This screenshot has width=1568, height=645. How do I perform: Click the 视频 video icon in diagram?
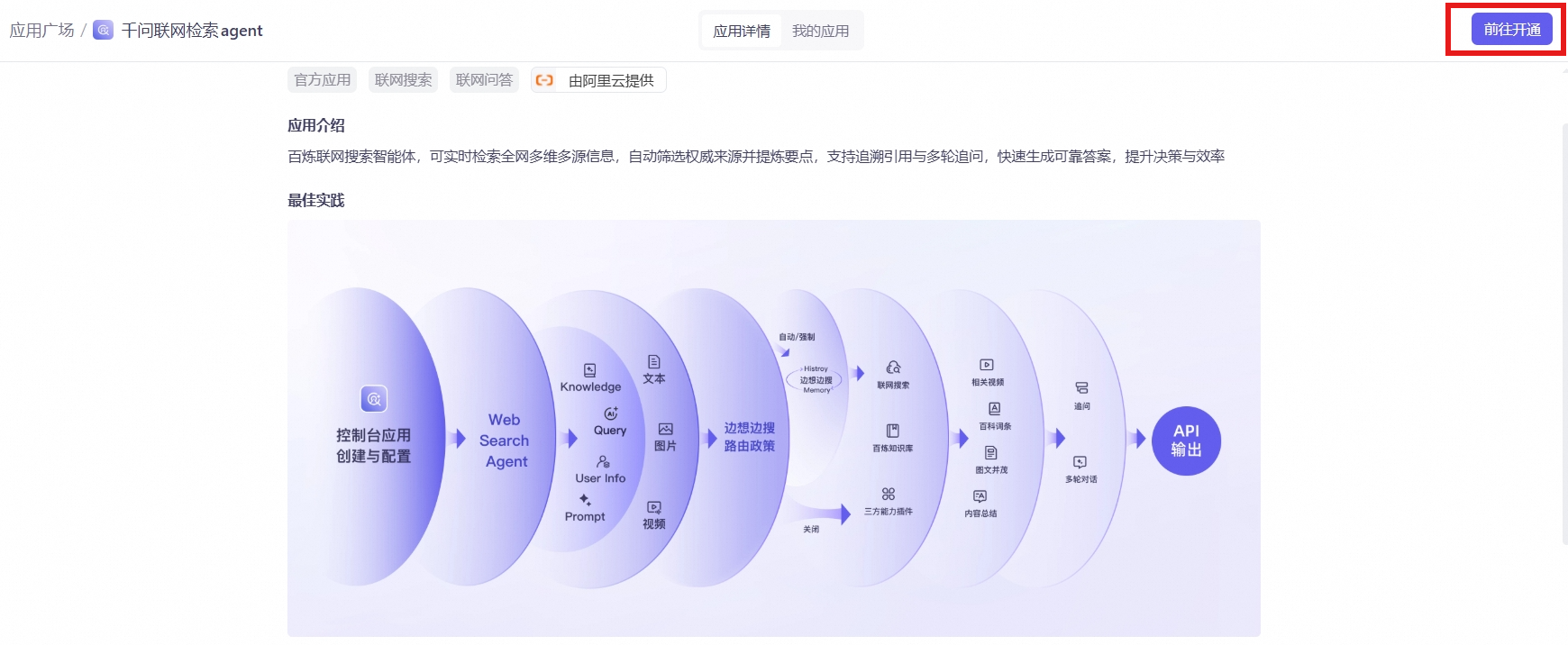[x=654, y=508]
